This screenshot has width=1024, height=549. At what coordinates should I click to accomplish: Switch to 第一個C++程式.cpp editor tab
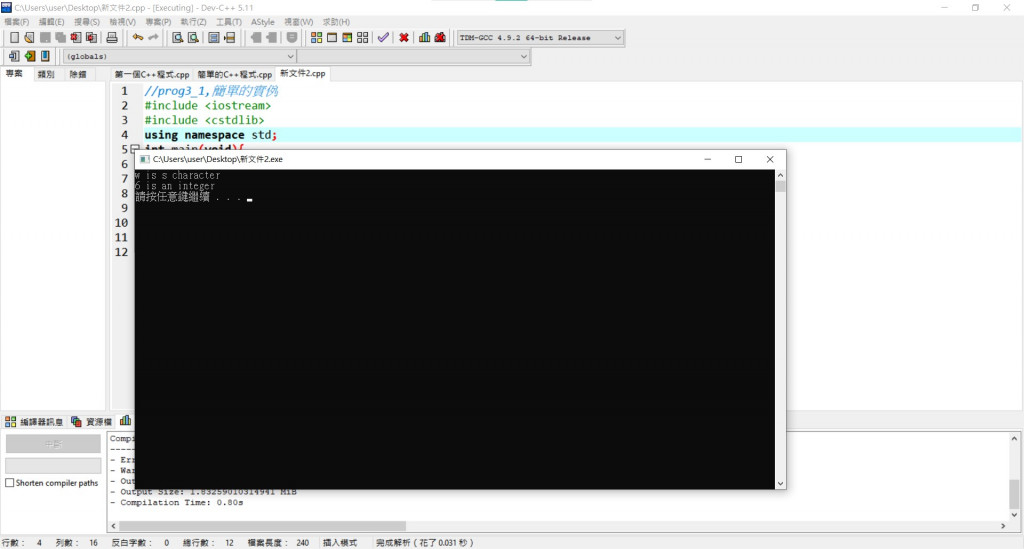152,74
